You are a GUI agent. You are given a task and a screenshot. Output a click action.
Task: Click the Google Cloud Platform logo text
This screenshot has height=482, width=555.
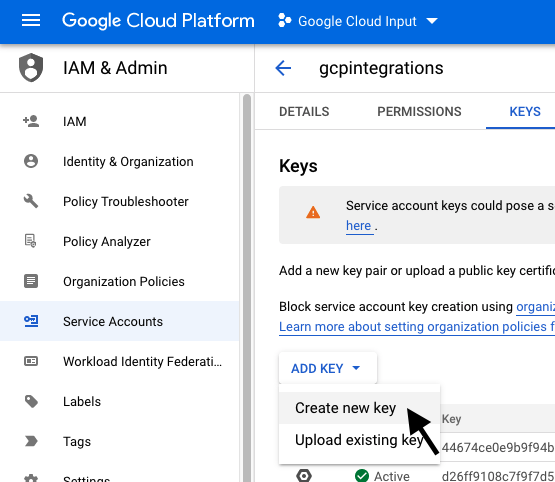(x=158, y=21)
